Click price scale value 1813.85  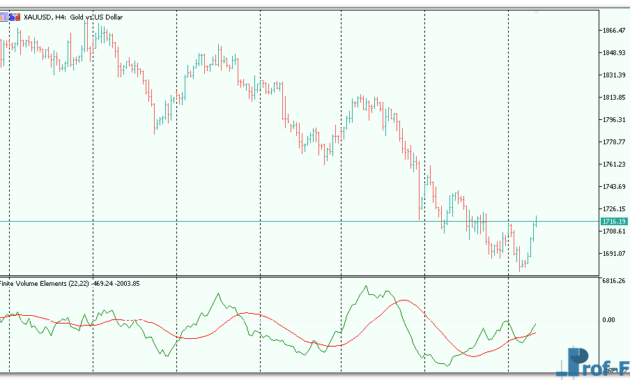[x=614, y=97]
